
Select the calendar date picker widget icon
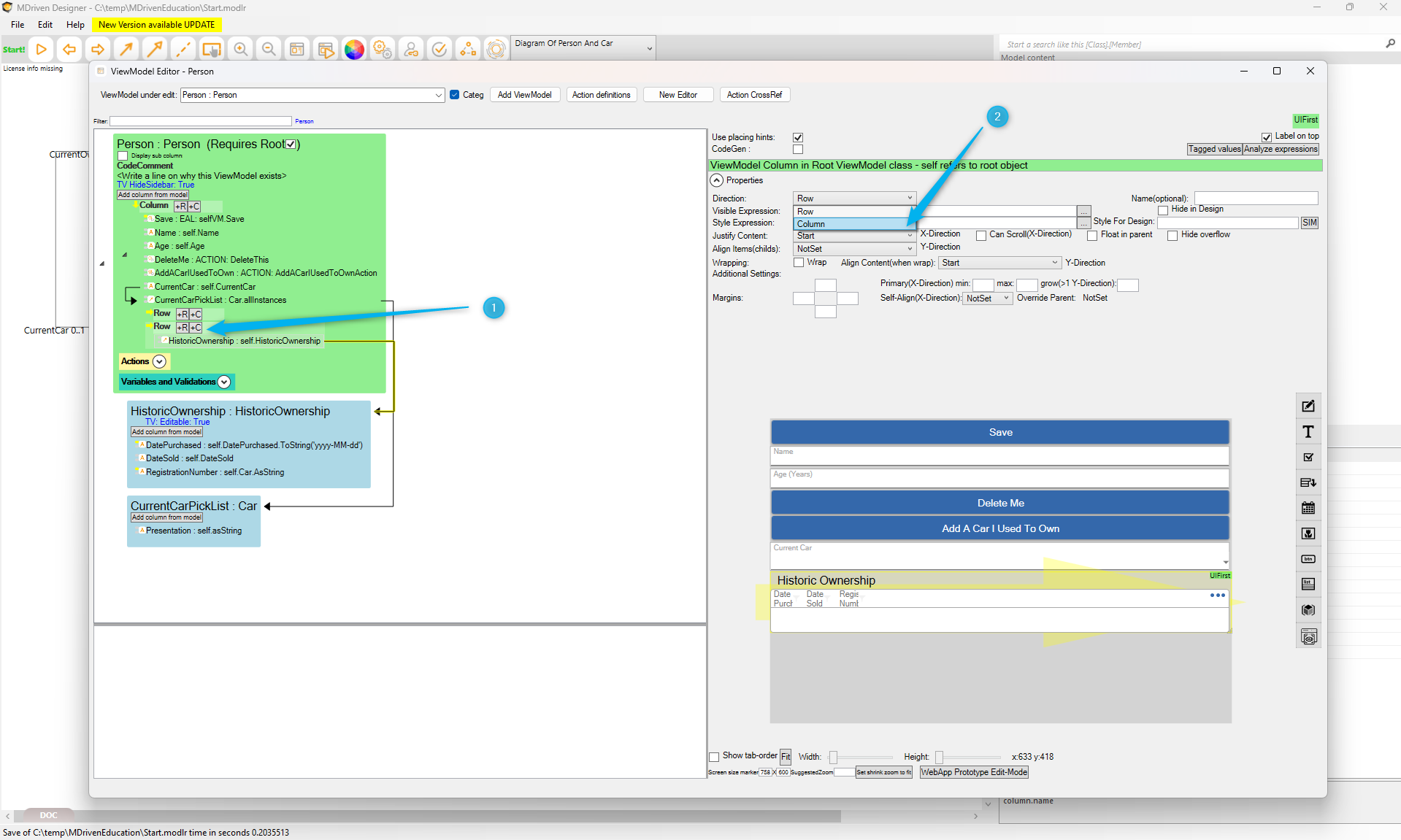[x=1308, y=508]
